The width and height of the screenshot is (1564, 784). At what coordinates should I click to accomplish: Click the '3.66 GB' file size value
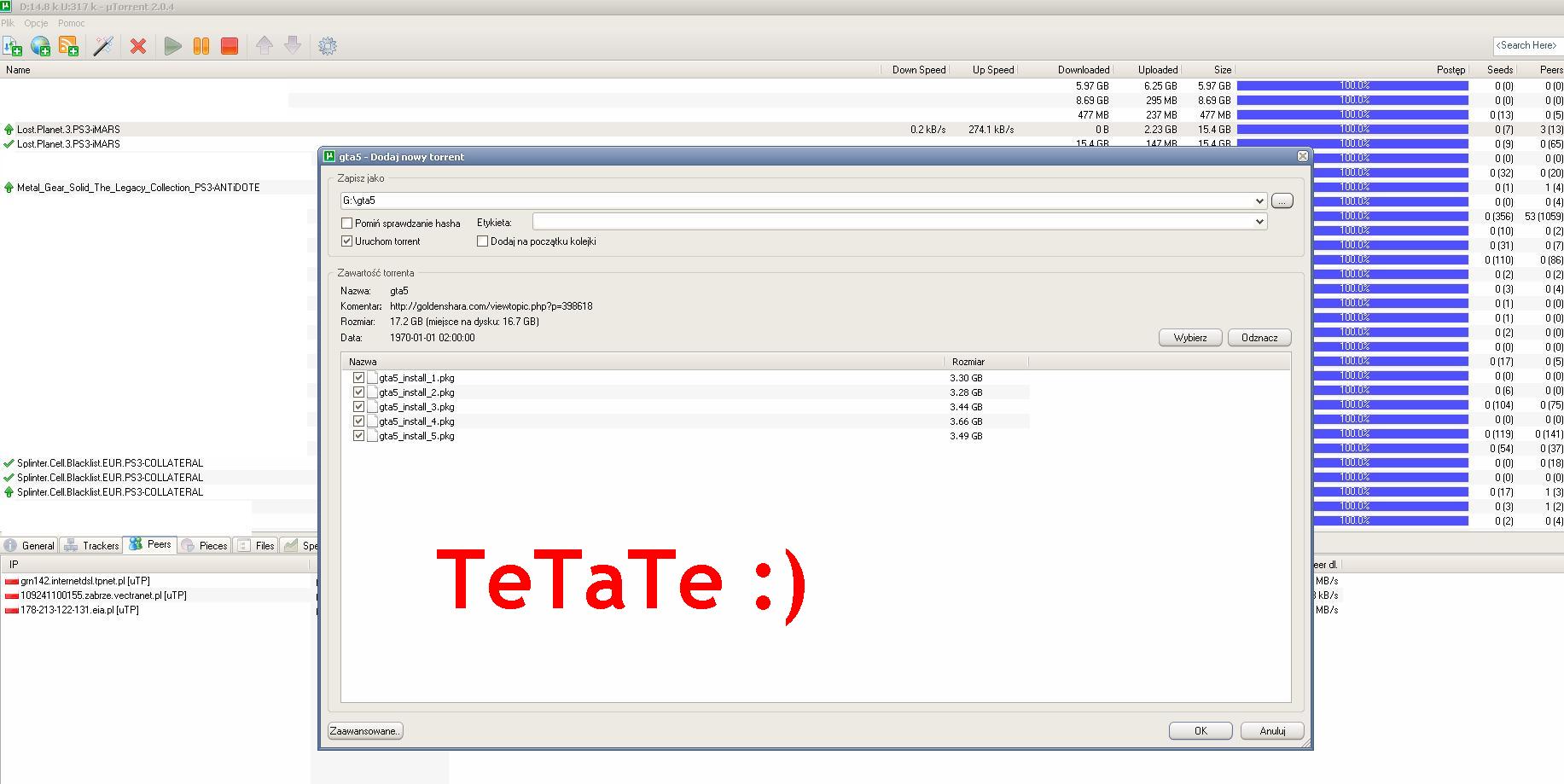pos(967,421)
